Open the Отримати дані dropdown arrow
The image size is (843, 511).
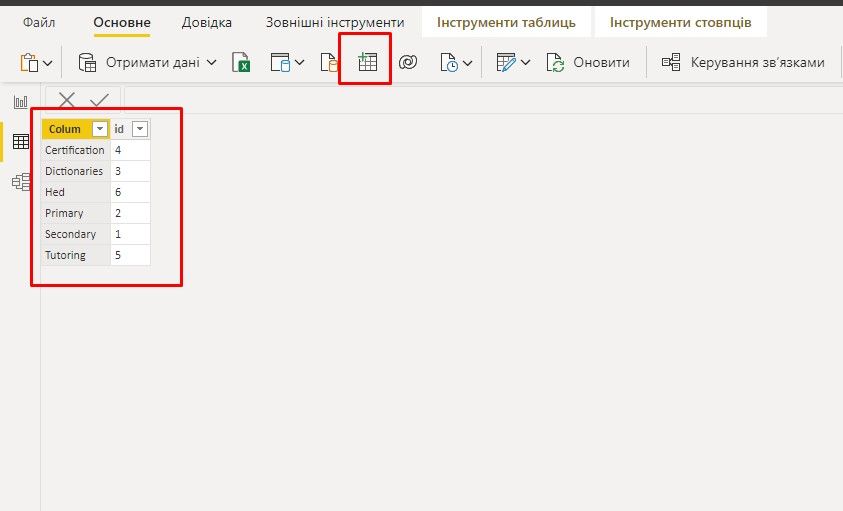pos(212,62)
